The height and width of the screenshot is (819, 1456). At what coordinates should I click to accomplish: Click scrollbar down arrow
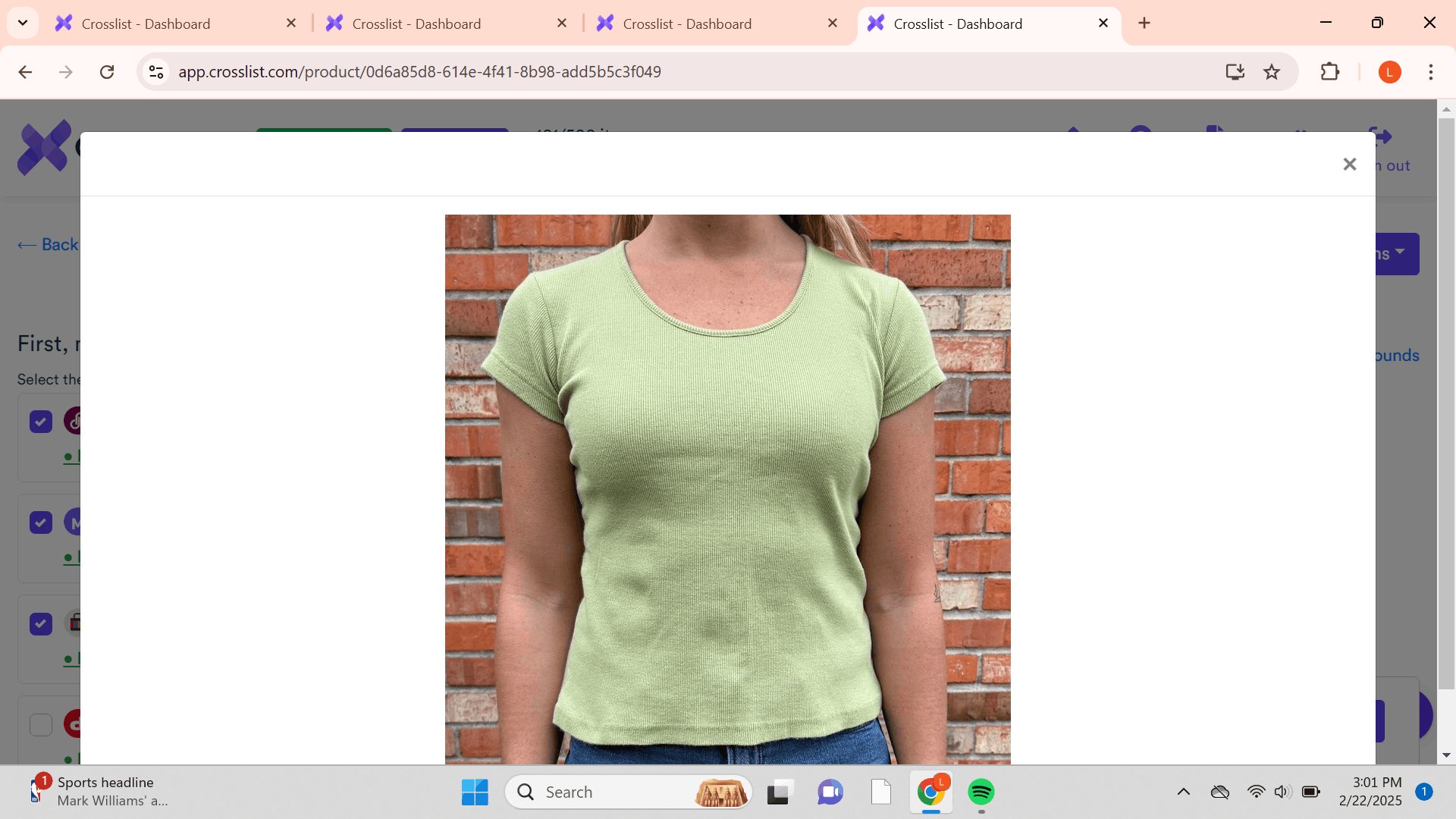pyautogui.click(x=1446, y=755)
